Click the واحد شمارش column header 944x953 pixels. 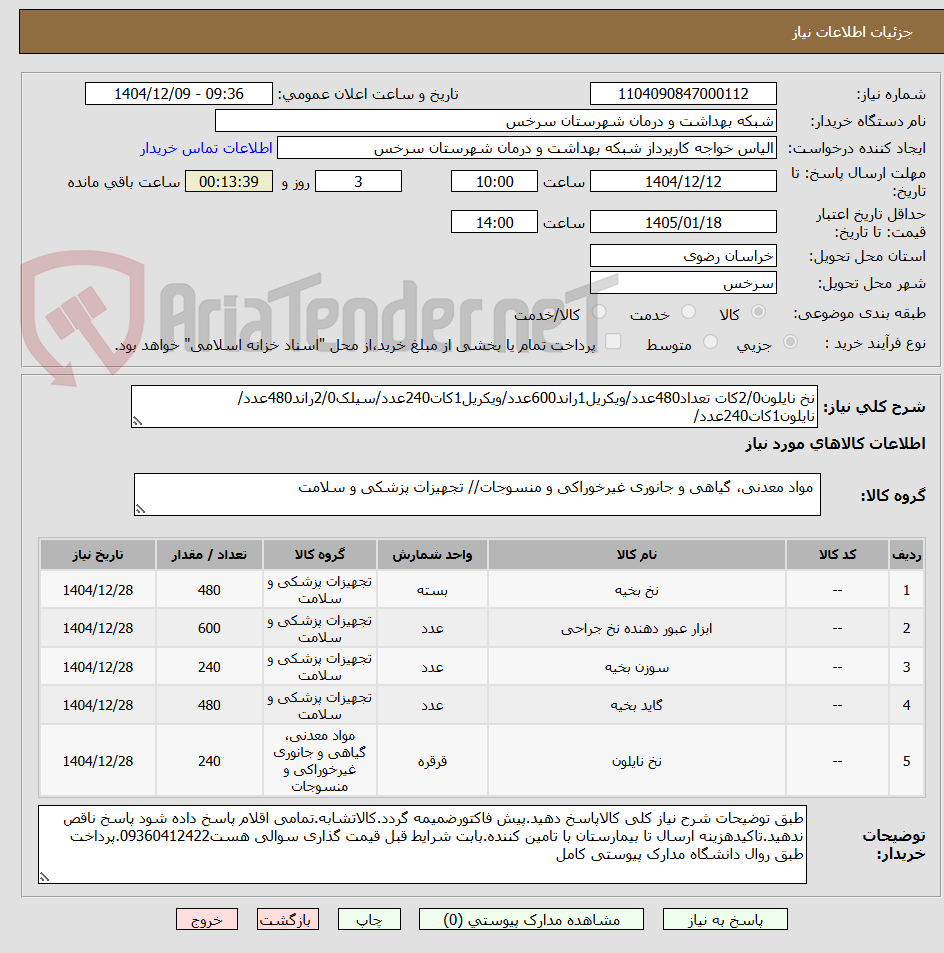(x=432, y=554)
